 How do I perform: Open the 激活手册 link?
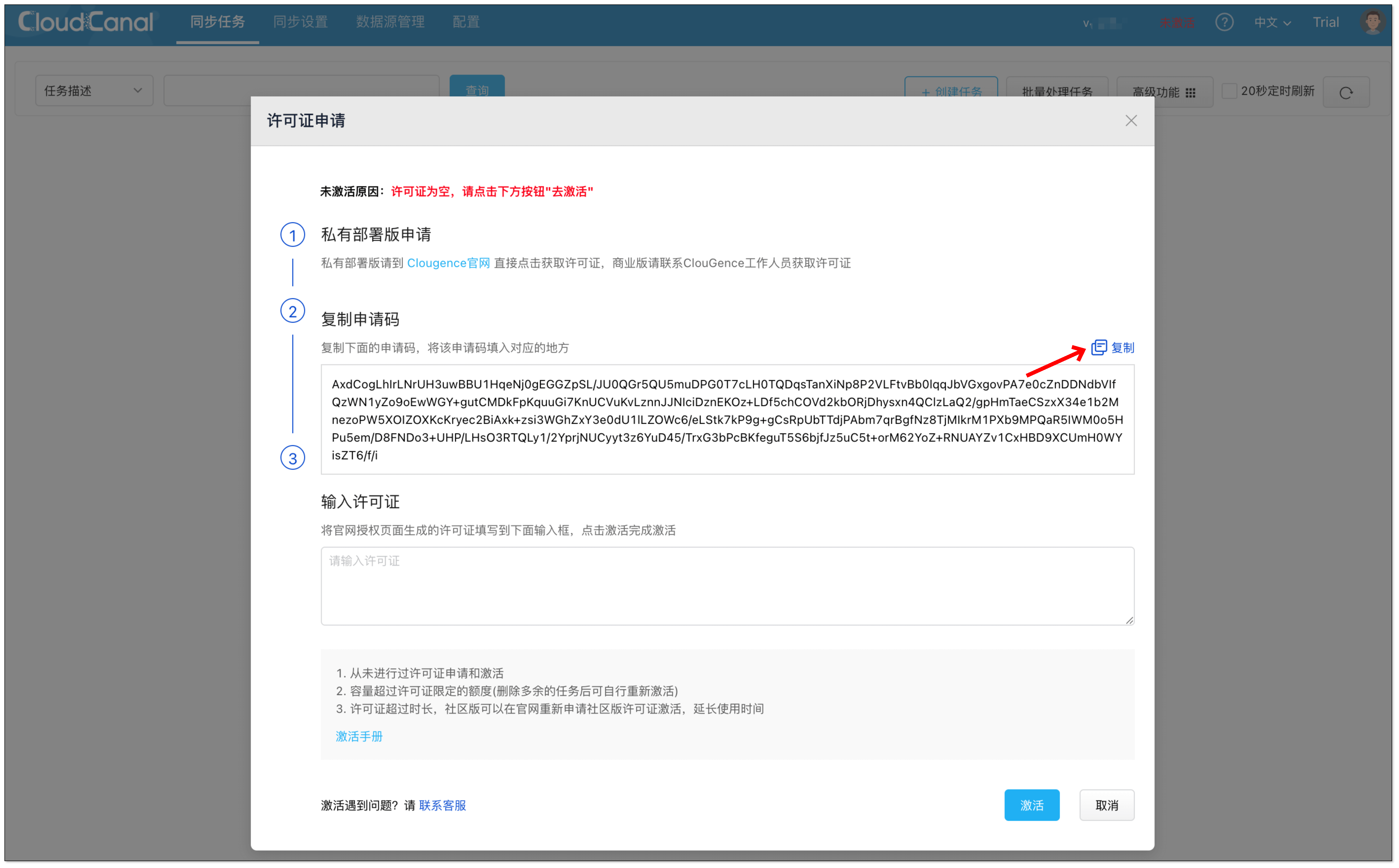point(359,736)
